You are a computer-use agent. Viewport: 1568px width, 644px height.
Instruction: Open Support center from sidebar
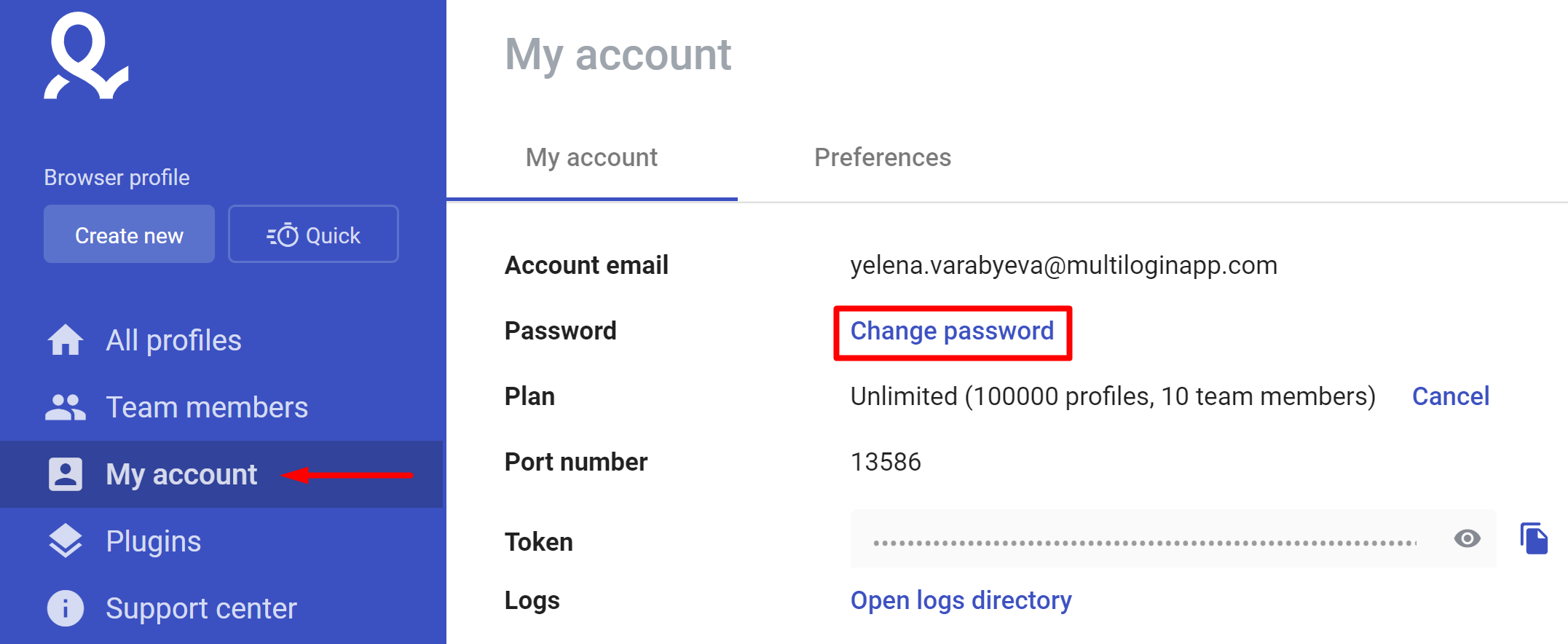(201, 608)
